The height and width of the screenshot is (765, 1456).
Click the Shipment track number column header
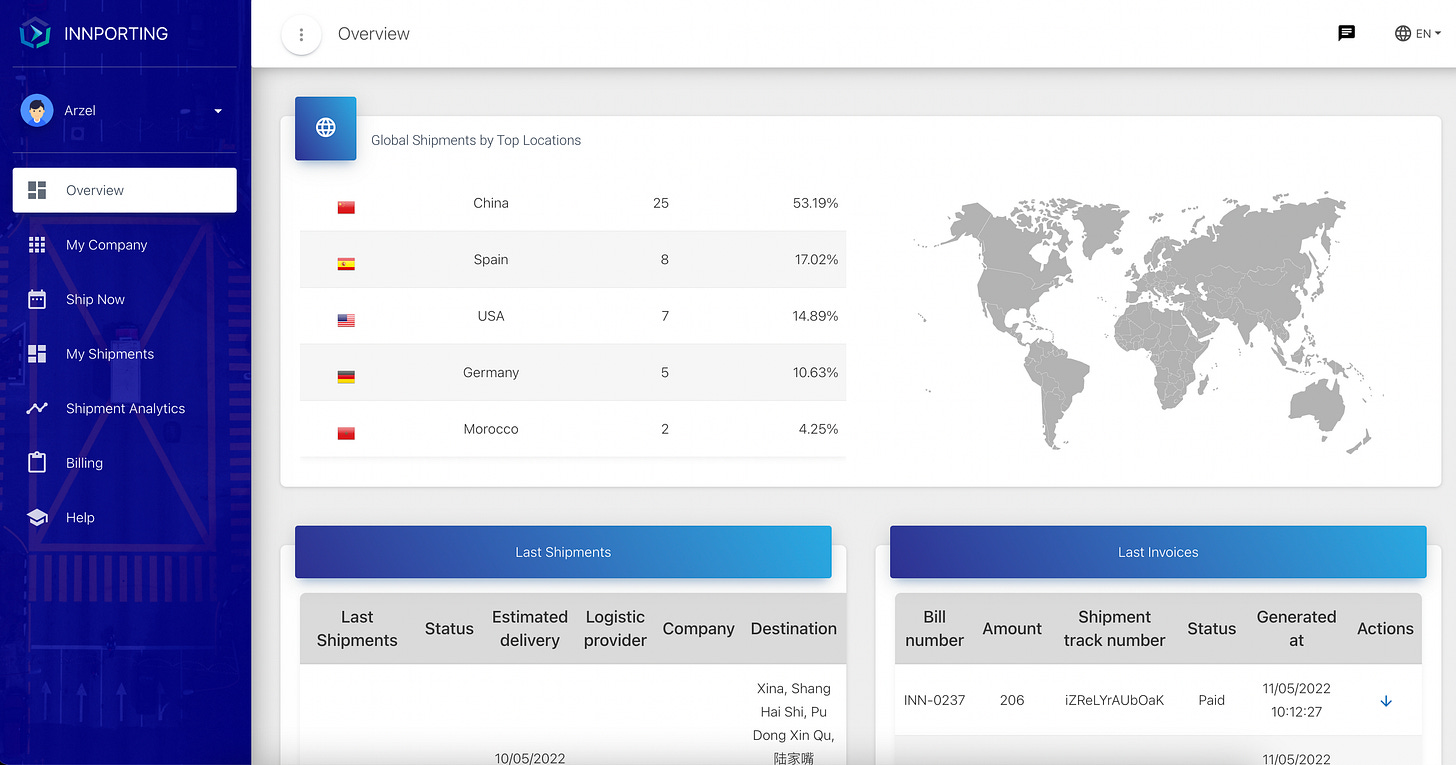[1114, 628]
